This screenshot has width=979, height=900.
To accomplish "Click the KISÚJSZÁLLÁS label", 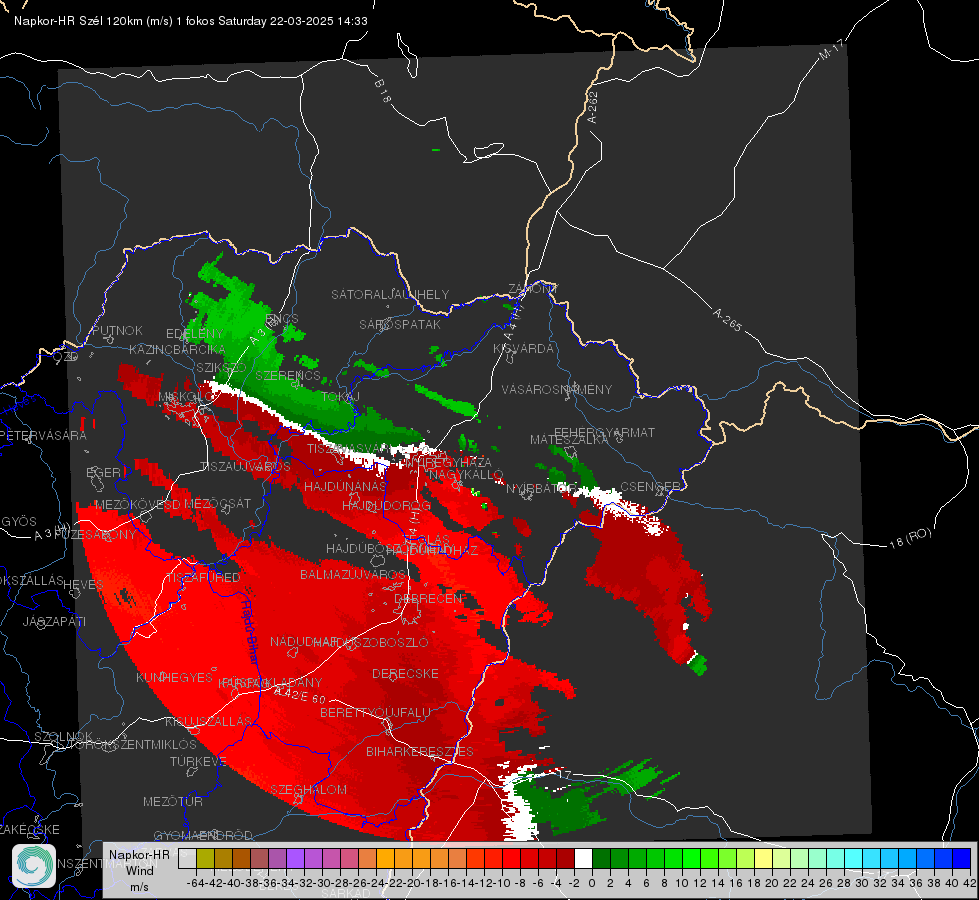I will (208, 721).
